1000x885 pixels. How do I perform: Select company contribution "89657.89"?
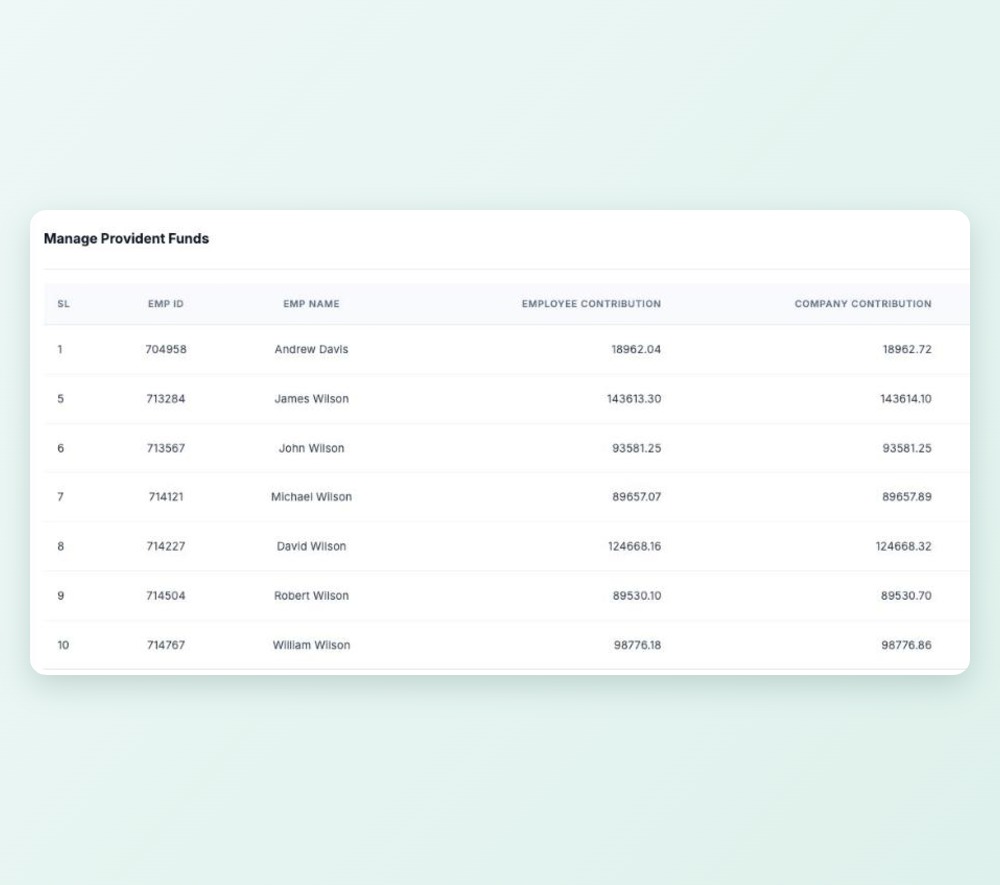coord(907,497)
